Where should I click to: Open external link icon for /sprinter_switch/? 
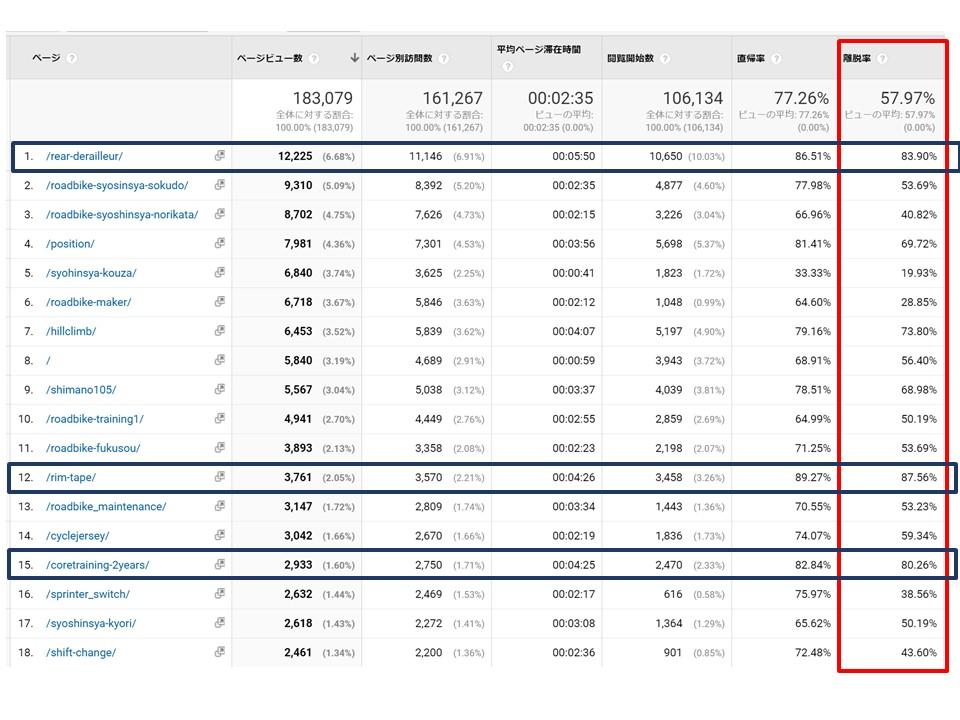219,593
